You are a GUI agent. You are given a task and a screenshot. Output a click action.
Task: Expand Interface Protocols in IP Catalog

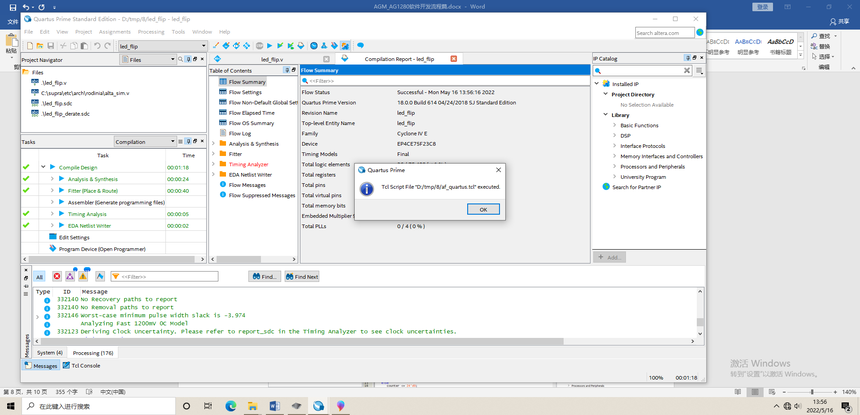pos(615,146)
